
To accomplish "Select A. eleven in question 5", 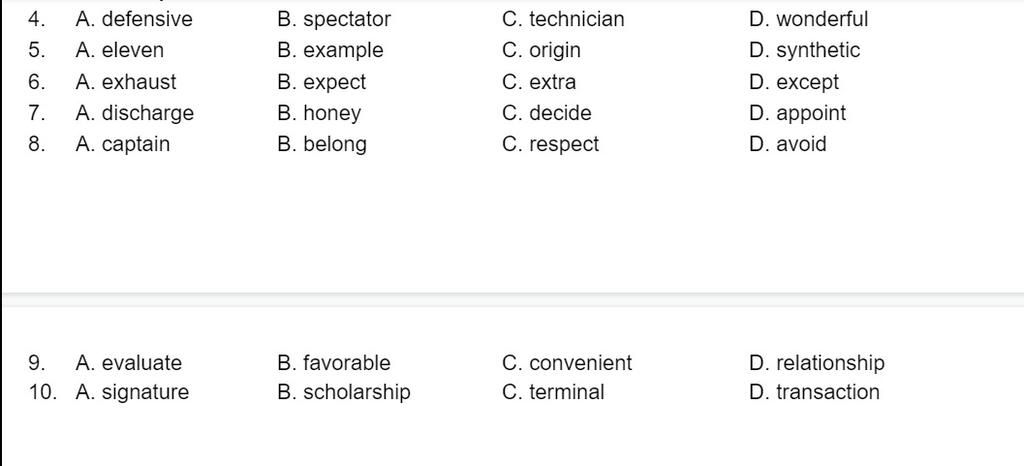I will tap(120, 50).
